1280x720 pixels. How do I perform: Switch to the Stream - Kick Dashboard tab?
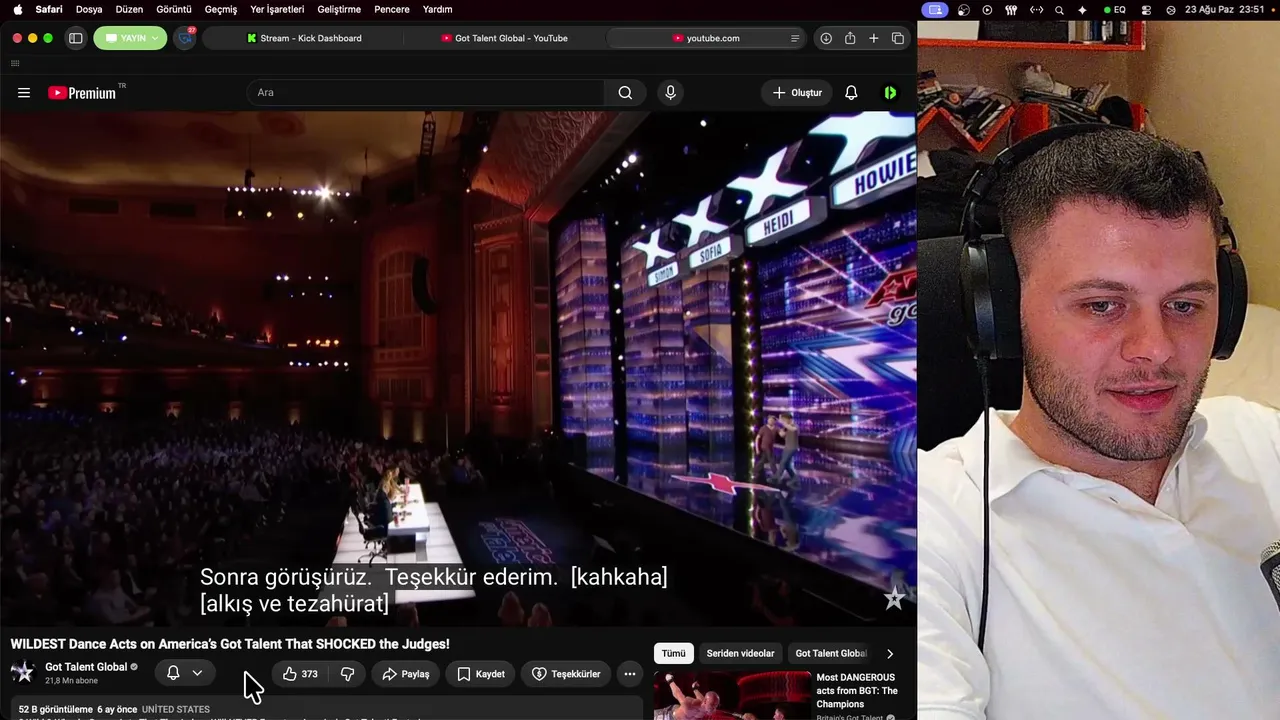point(304,38)
